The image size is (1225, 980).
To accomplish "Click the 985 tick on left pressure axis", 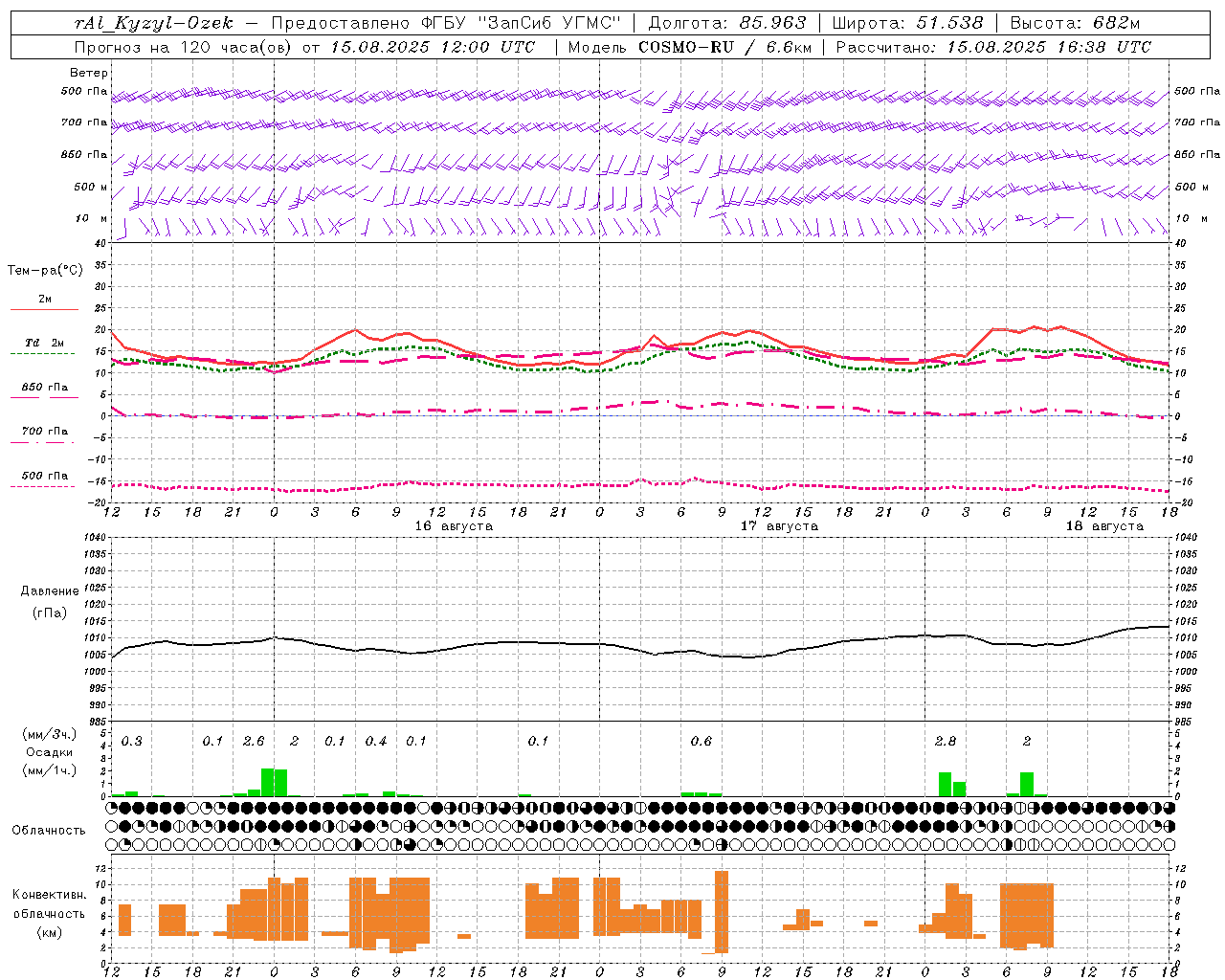I will [x=98, y=722].
